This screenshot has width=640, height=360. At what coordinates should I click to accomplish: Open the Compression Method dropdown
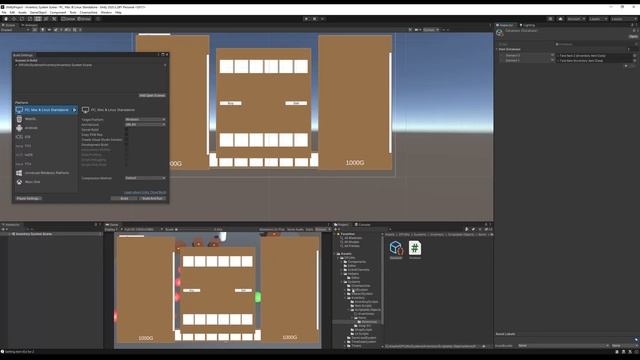pyautogui.click(x=145, y=178)
